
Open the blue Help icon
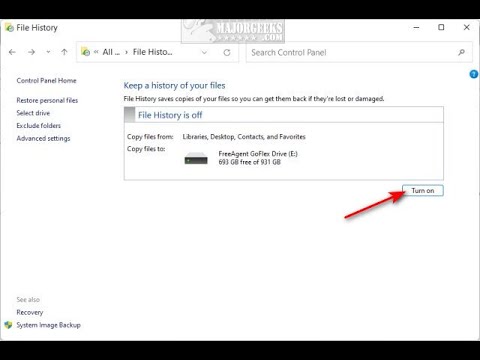tap(474, 74)
